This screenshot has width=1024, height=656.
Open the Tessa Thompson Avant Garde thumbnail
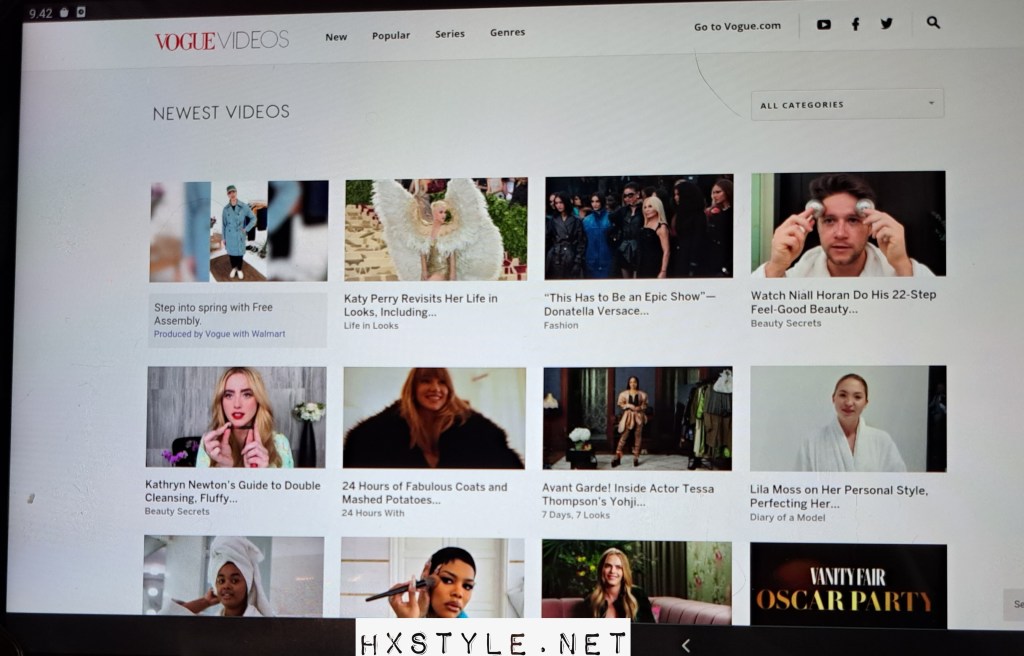(637, 418)
